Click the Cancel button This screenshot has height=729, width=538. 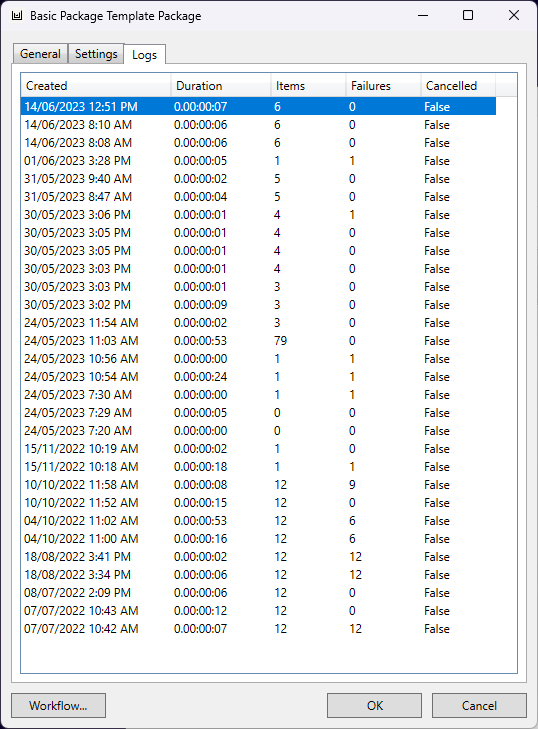click(479, 705)
